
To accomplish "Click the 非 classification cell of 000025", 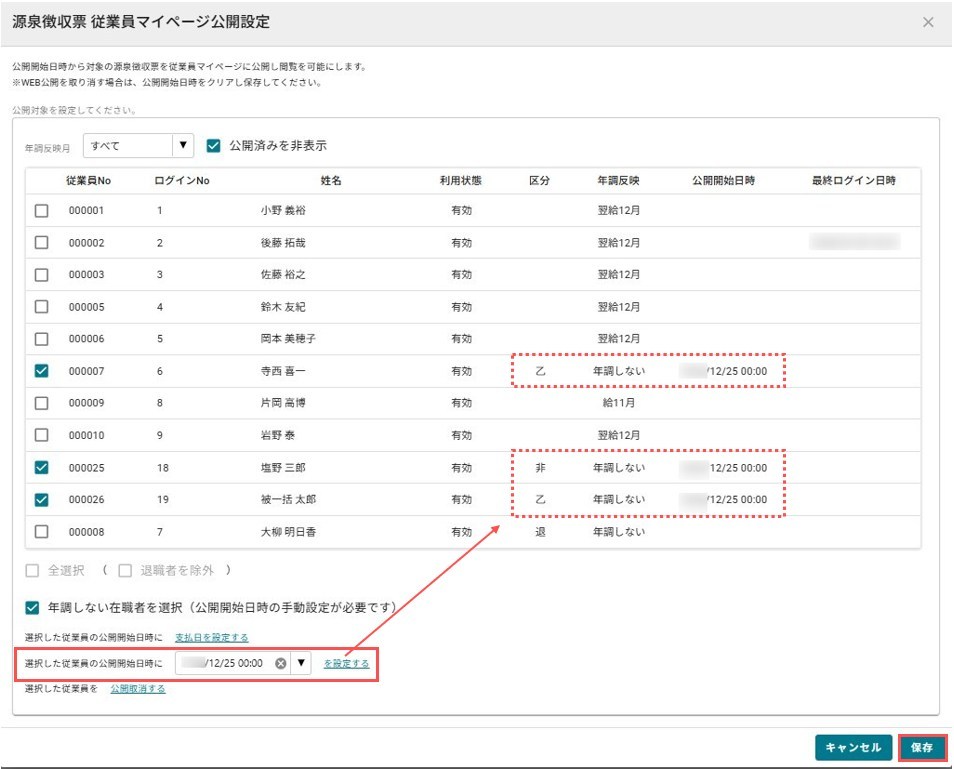I will [540, 468].
